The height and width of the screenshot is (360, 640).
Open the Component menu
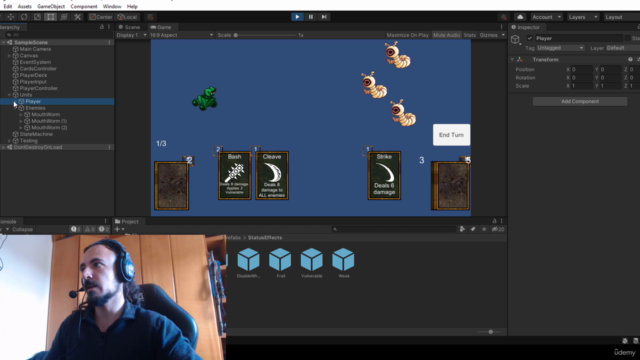click(84, 7)
